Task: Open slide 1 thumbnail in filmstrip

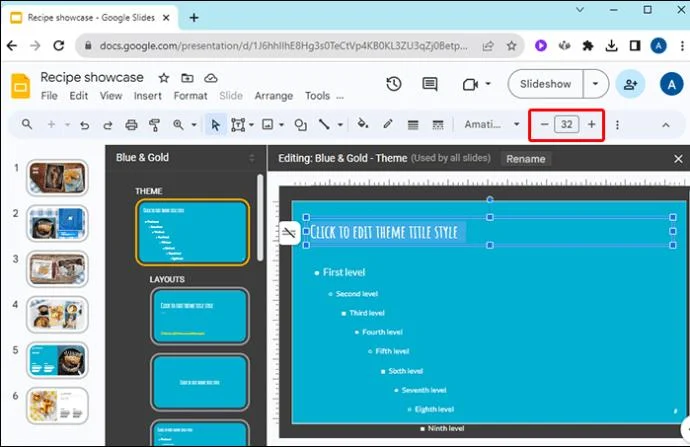Action: point(57,178)
